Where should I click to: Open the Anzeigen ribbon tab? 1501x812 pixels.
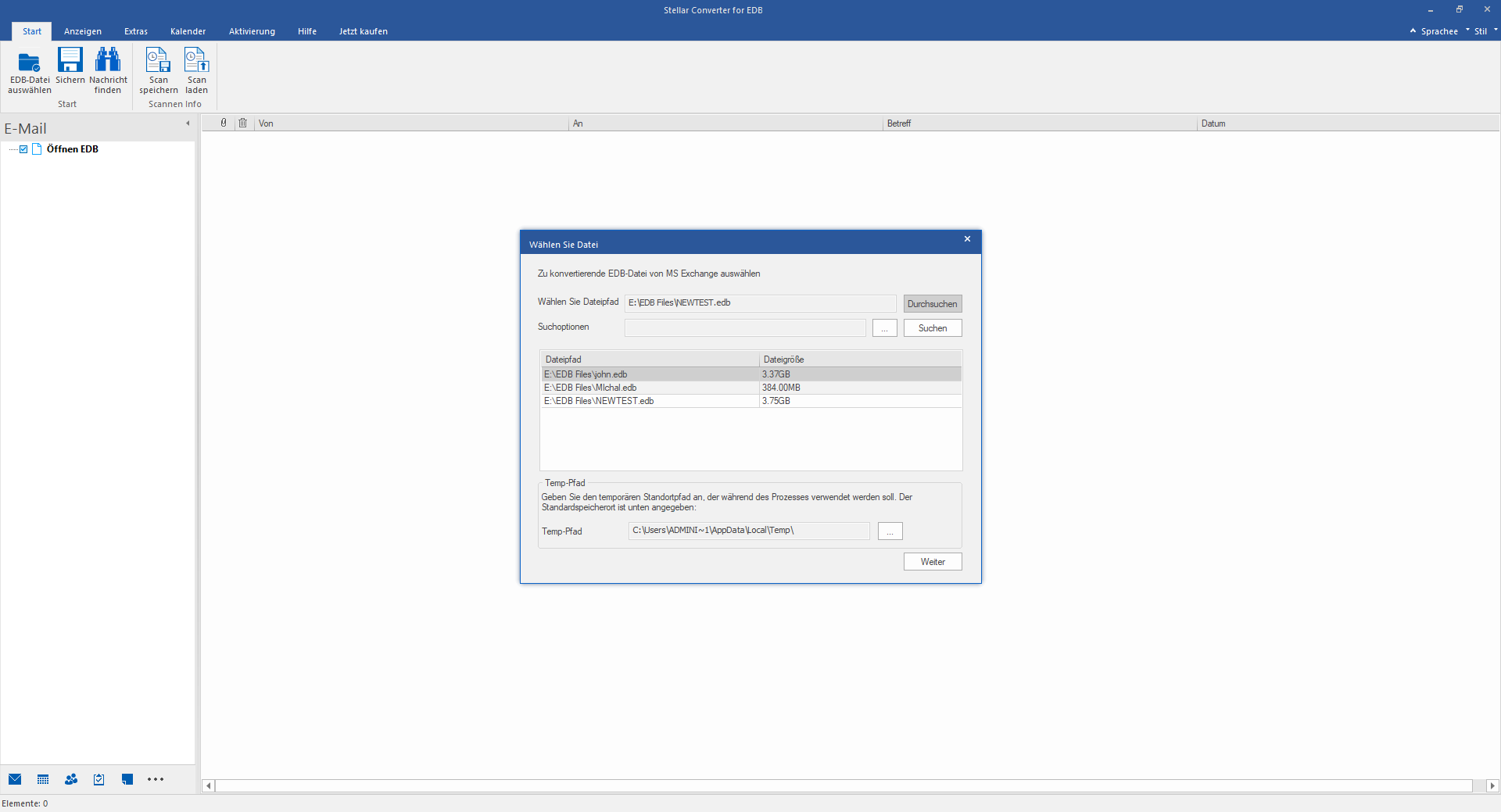tap(83, 31)
